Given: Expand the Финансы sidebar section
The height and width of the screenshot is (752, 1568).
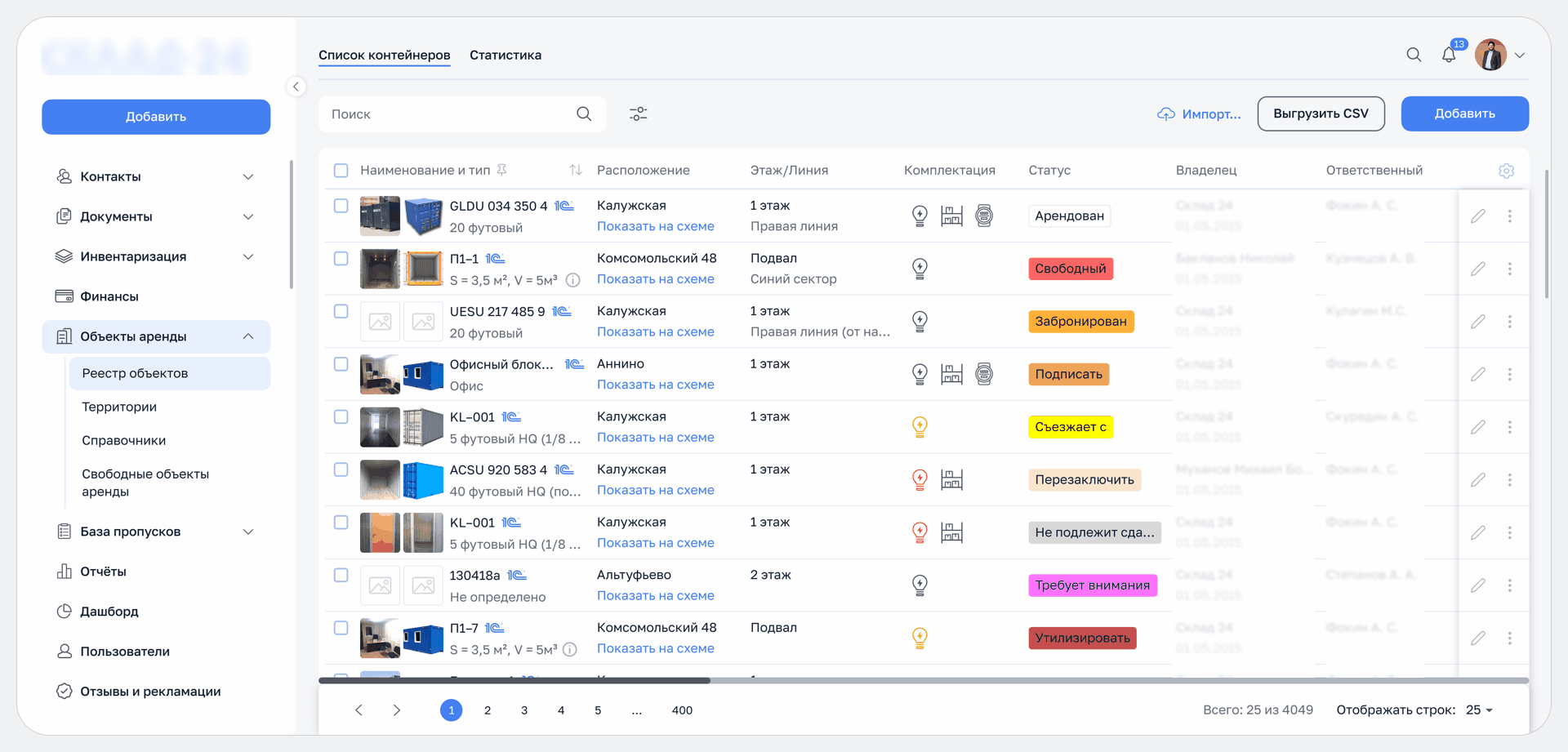Looking at the screenshot, I should 155,296.
